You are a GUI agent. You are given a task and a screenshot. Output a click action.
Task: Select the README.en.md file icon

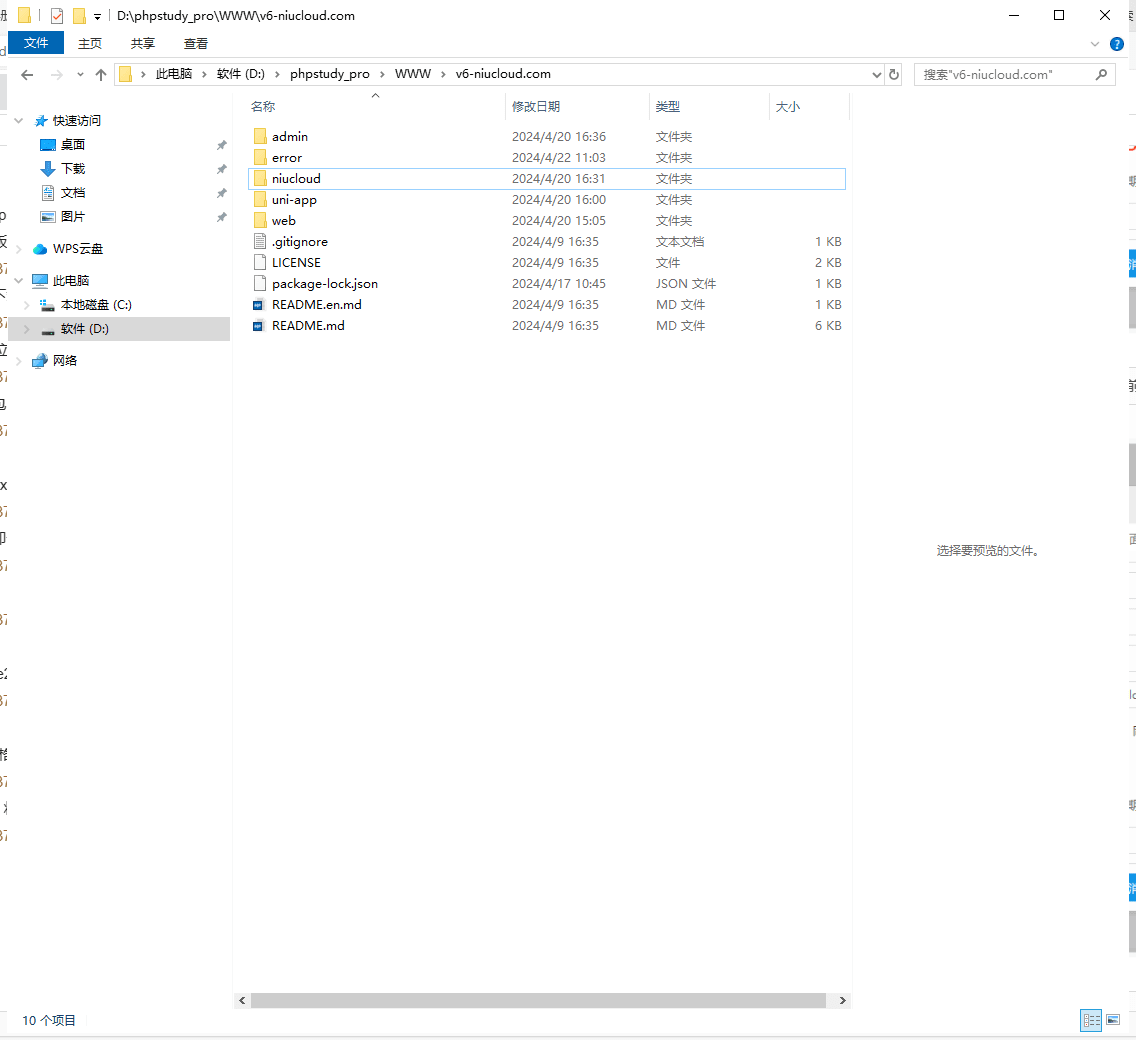pyautogui.click(x=259, y=305)
